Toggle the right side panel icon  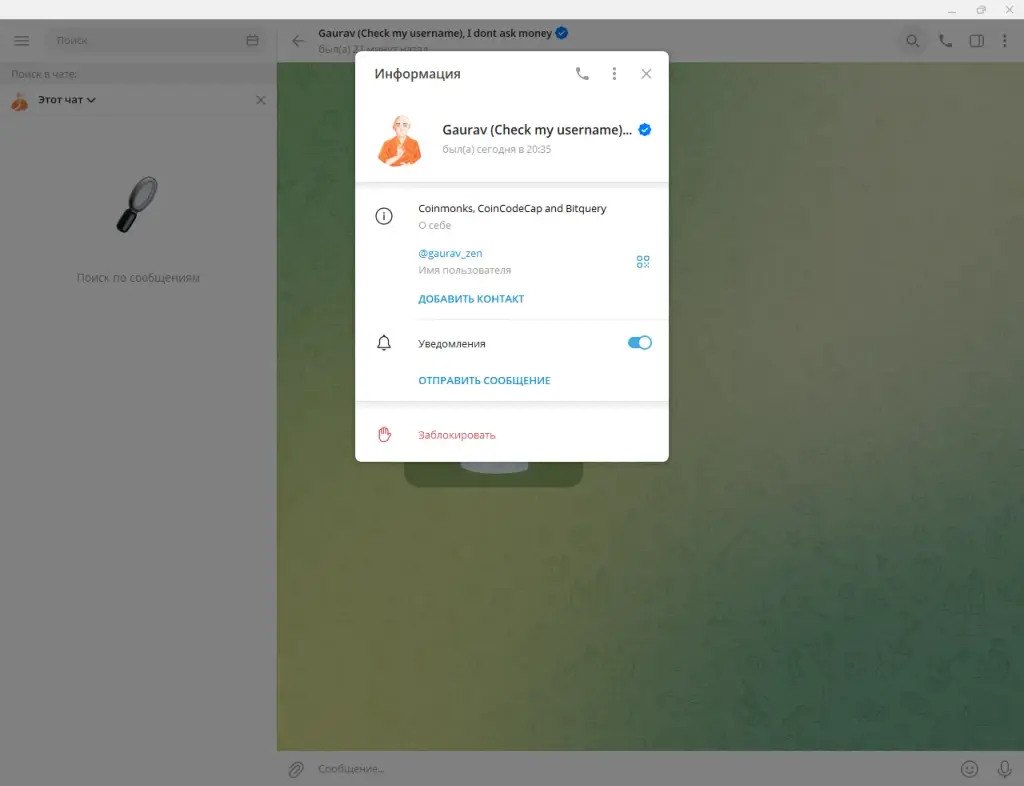tap(976, 41)
